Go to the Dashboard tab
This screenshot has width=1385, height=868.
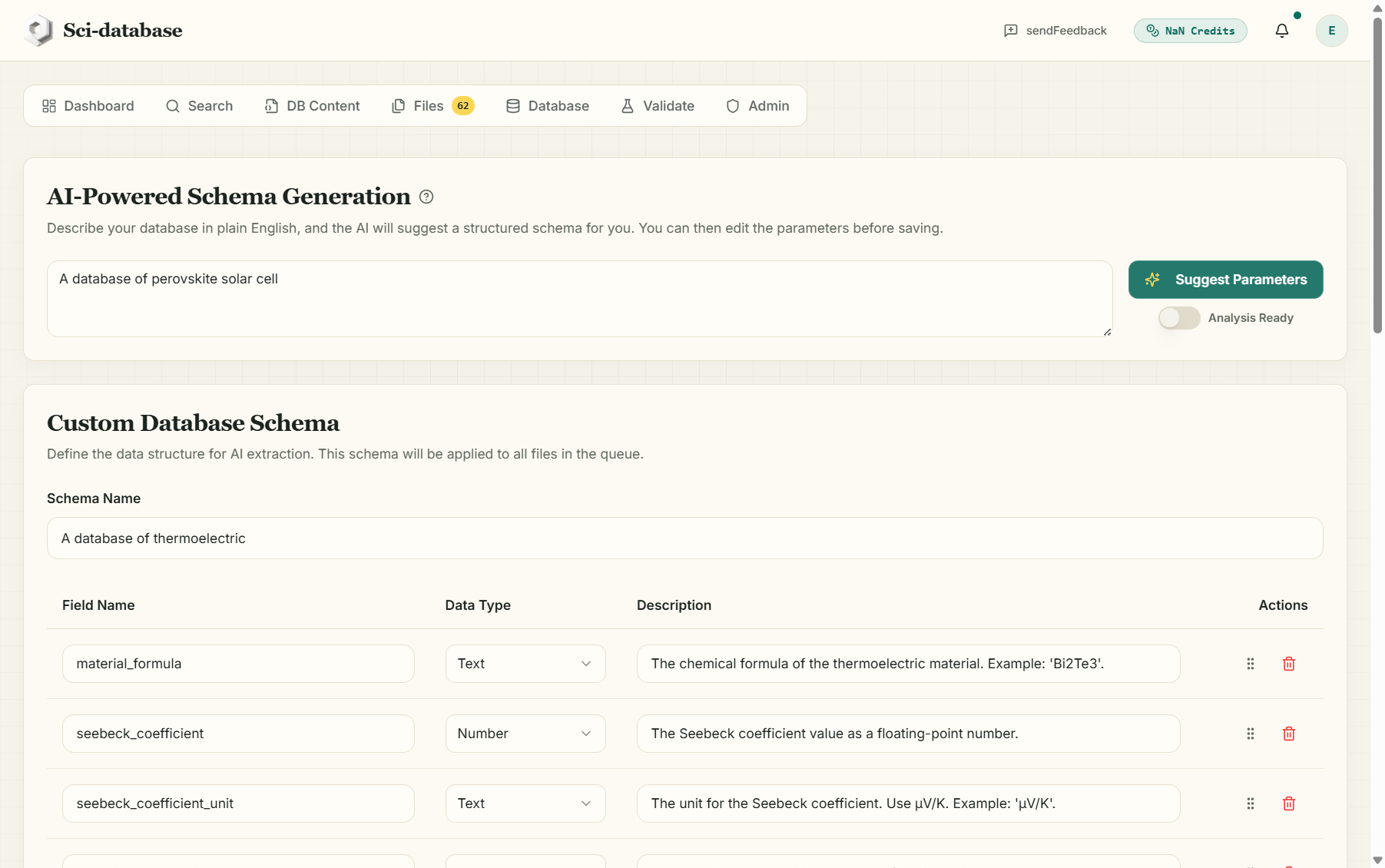click(x=88, y=106)
